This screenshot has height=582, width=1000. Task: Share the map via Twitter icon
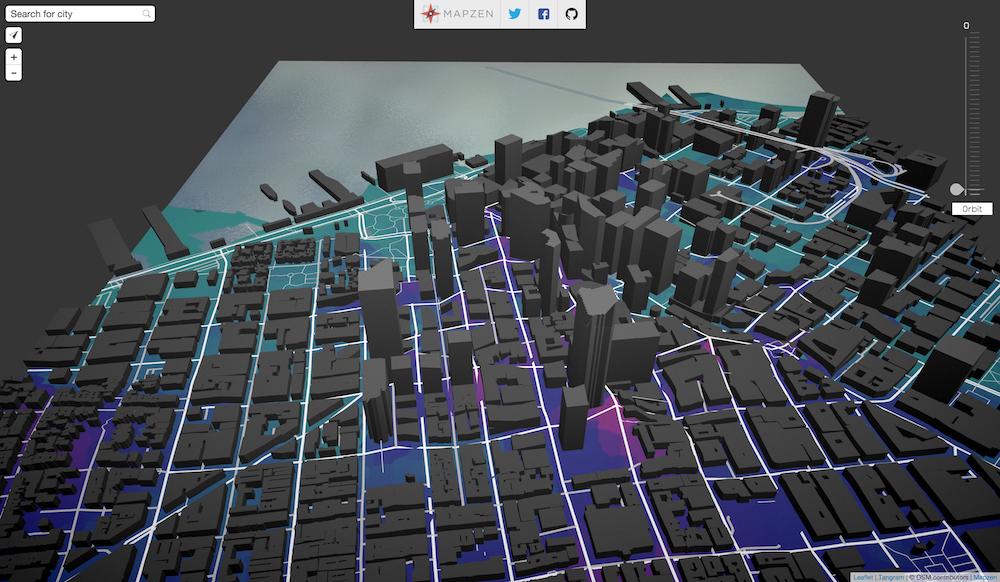(515, 13)
